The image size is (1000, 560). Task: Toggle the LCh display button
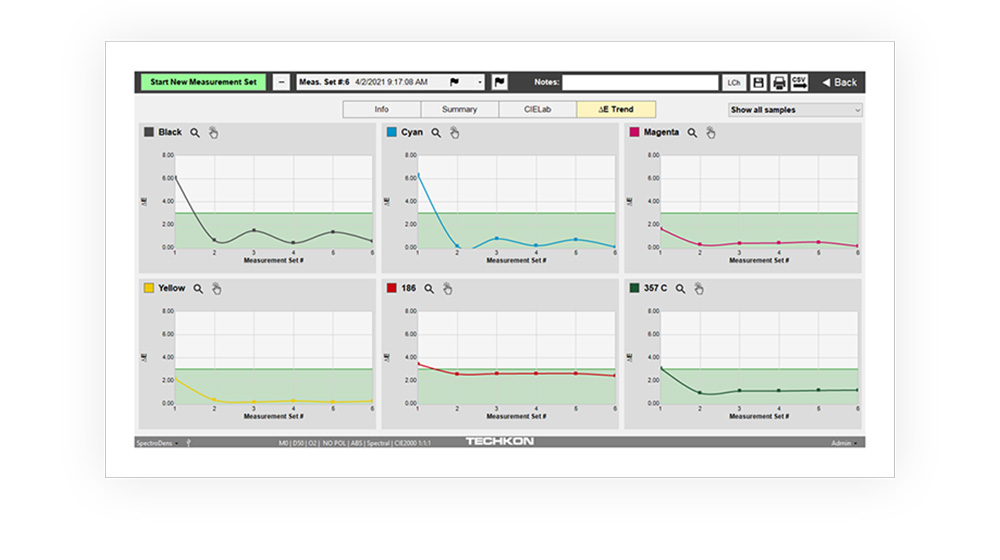tap(734, 82)
